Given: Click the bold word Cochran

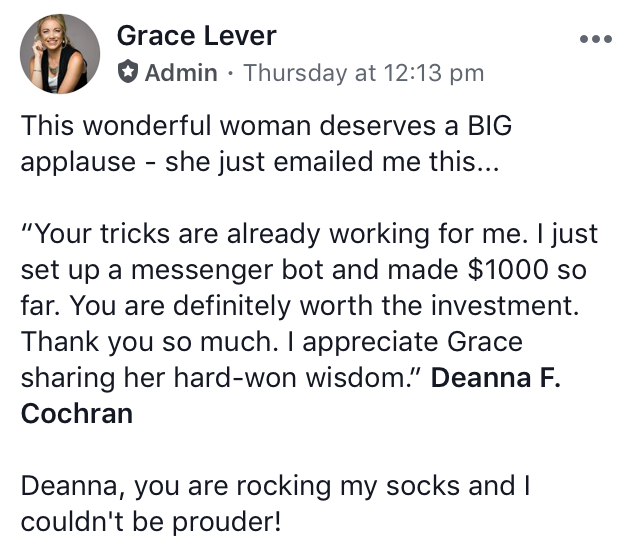Looking at the screenshot, I should click(77, 414).
